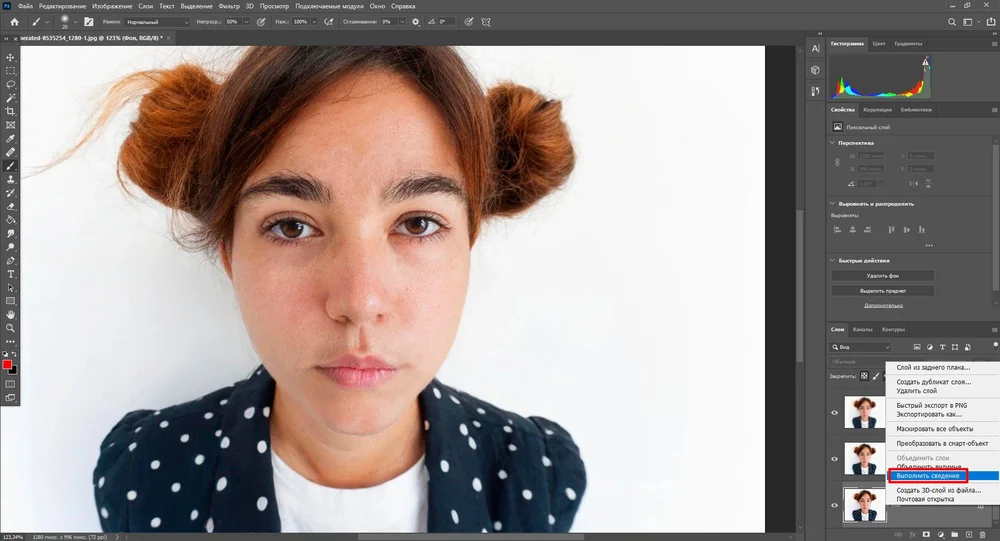Open the blend mode dropdown 'Нормальный'
1000x541 pixels.
[x=158, y=22]
